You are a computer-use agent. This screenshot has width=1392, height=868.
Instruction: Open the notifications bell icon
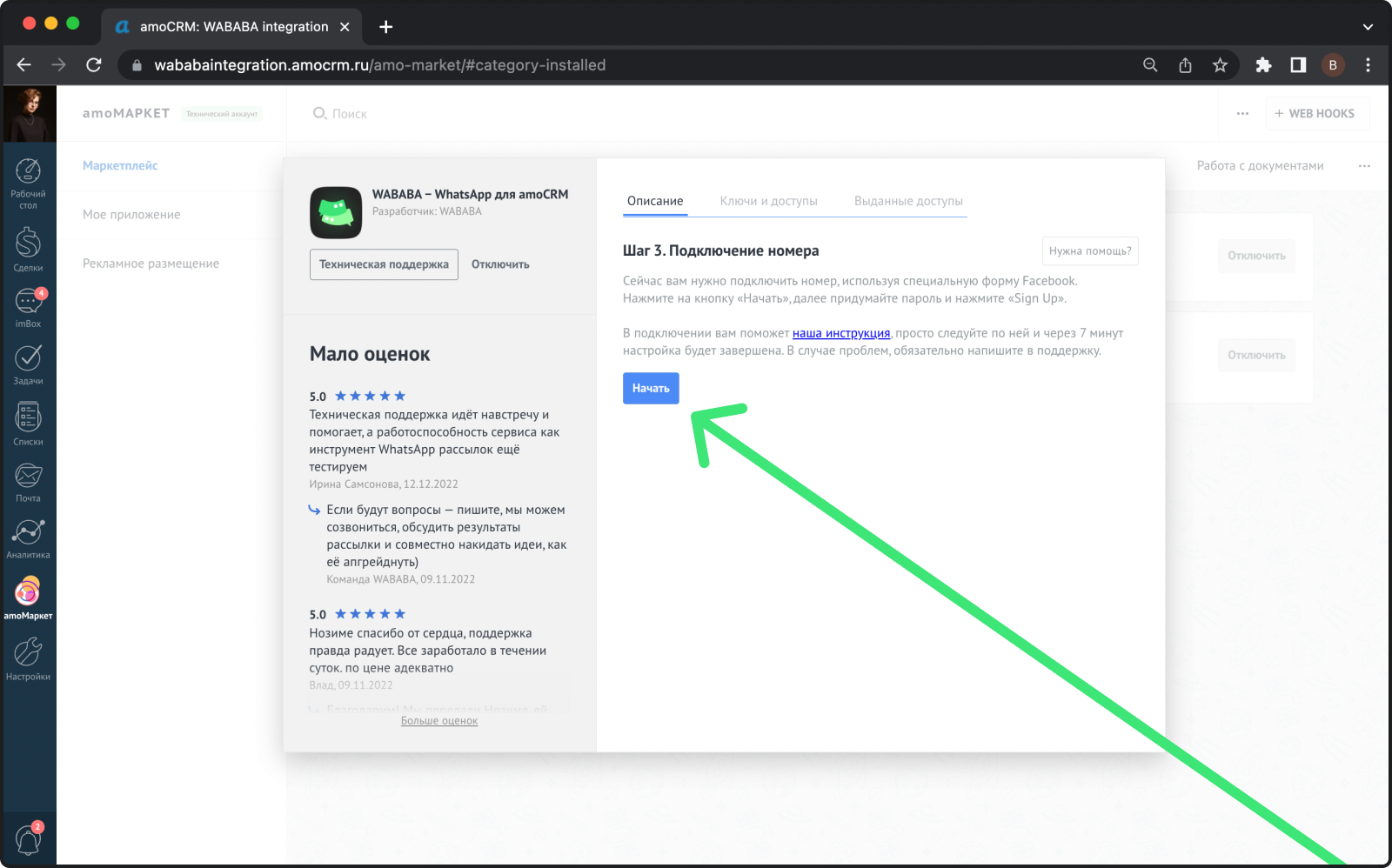pos(28,839)
